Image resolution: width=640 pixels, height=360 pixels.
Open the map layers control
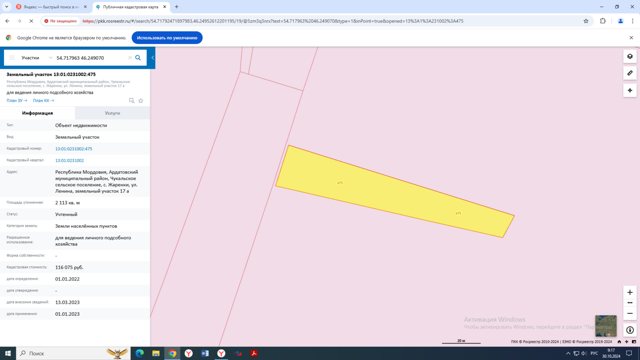(x=630, y=56)
